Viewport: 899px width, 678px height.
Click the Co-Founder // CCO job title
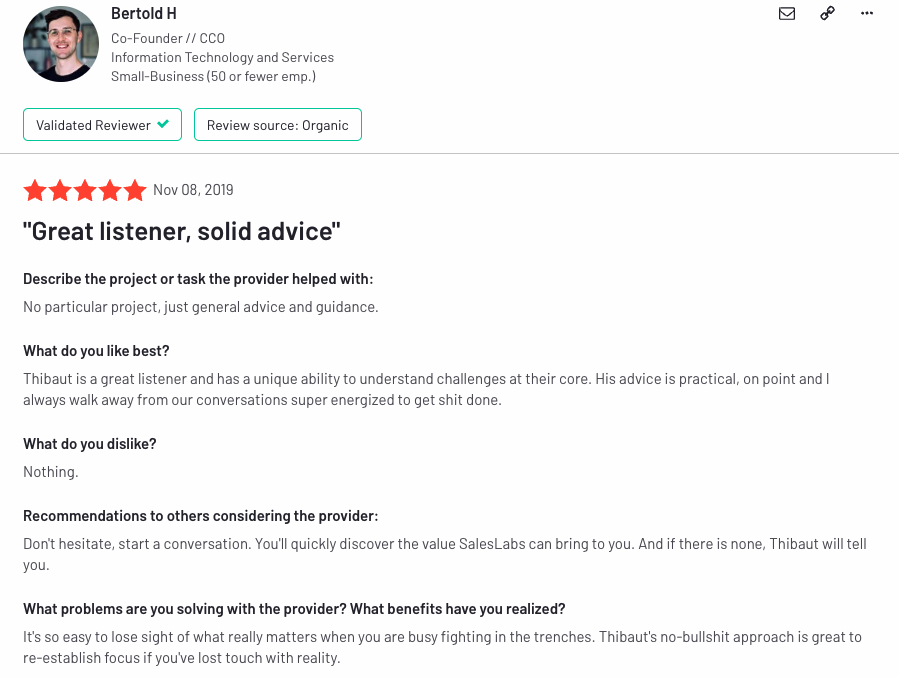167,38
